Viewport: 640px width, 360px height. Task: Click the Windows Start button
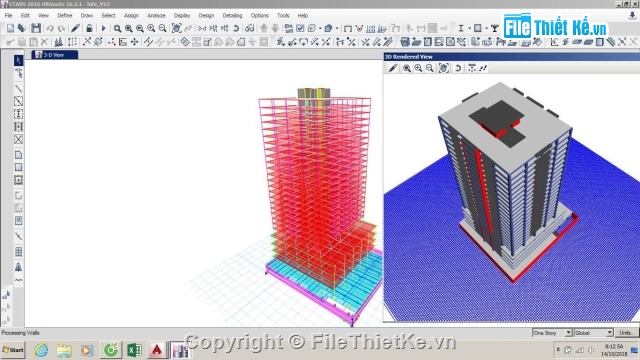pyautogui.click(x=13, y=350)
